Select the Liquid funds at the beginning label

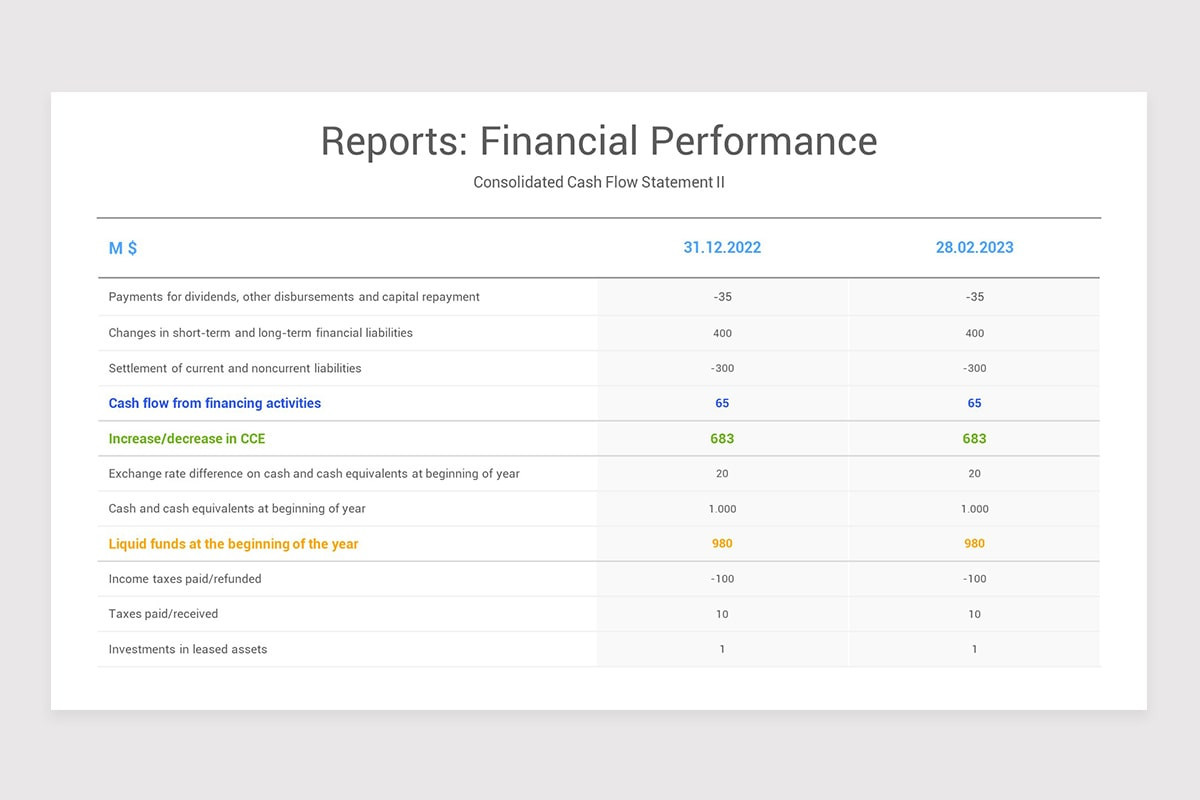(x=232, y=543)
